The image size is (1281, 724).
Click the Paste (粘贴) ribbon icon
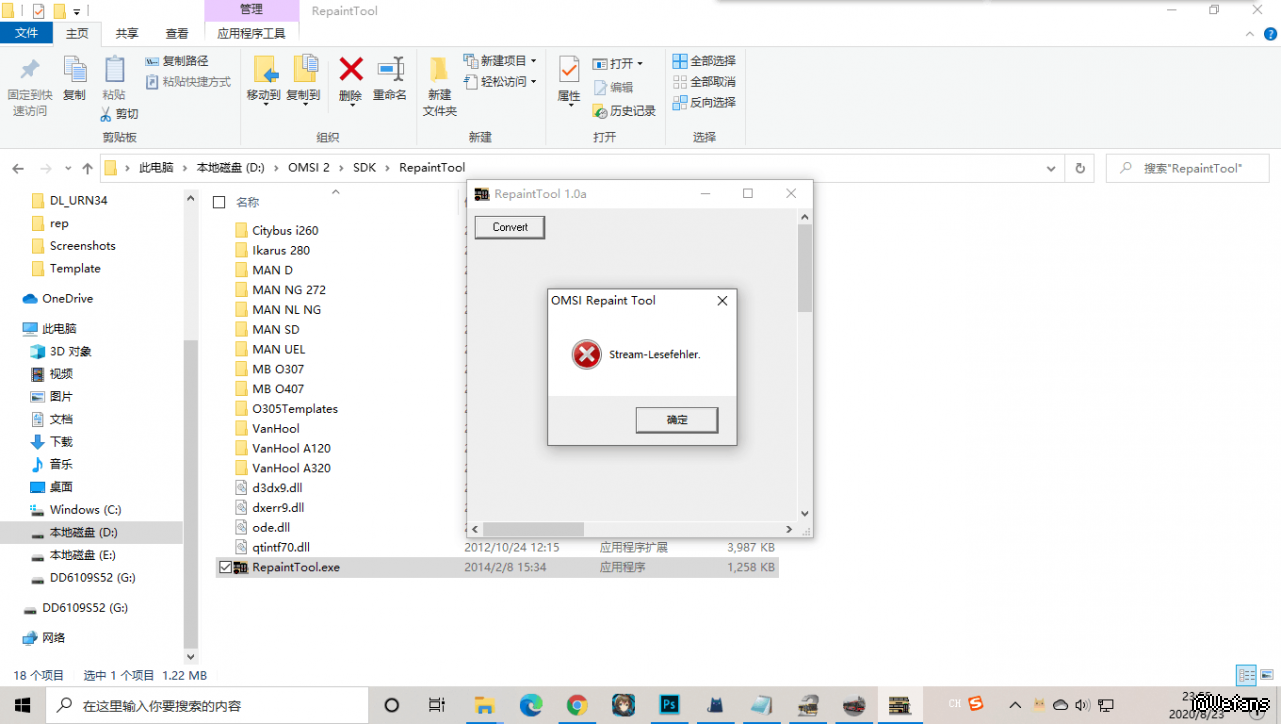click(x=114, y=70)
